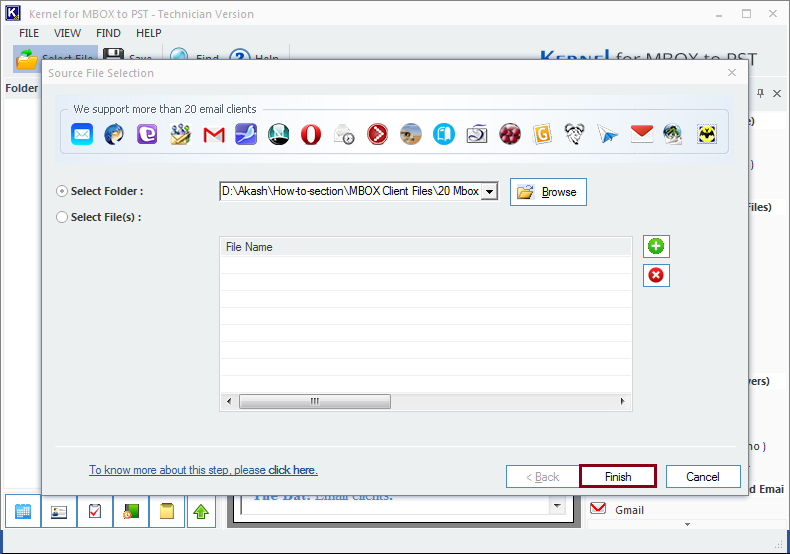Choose the Select Folder radio button

(x=61, y=191)
